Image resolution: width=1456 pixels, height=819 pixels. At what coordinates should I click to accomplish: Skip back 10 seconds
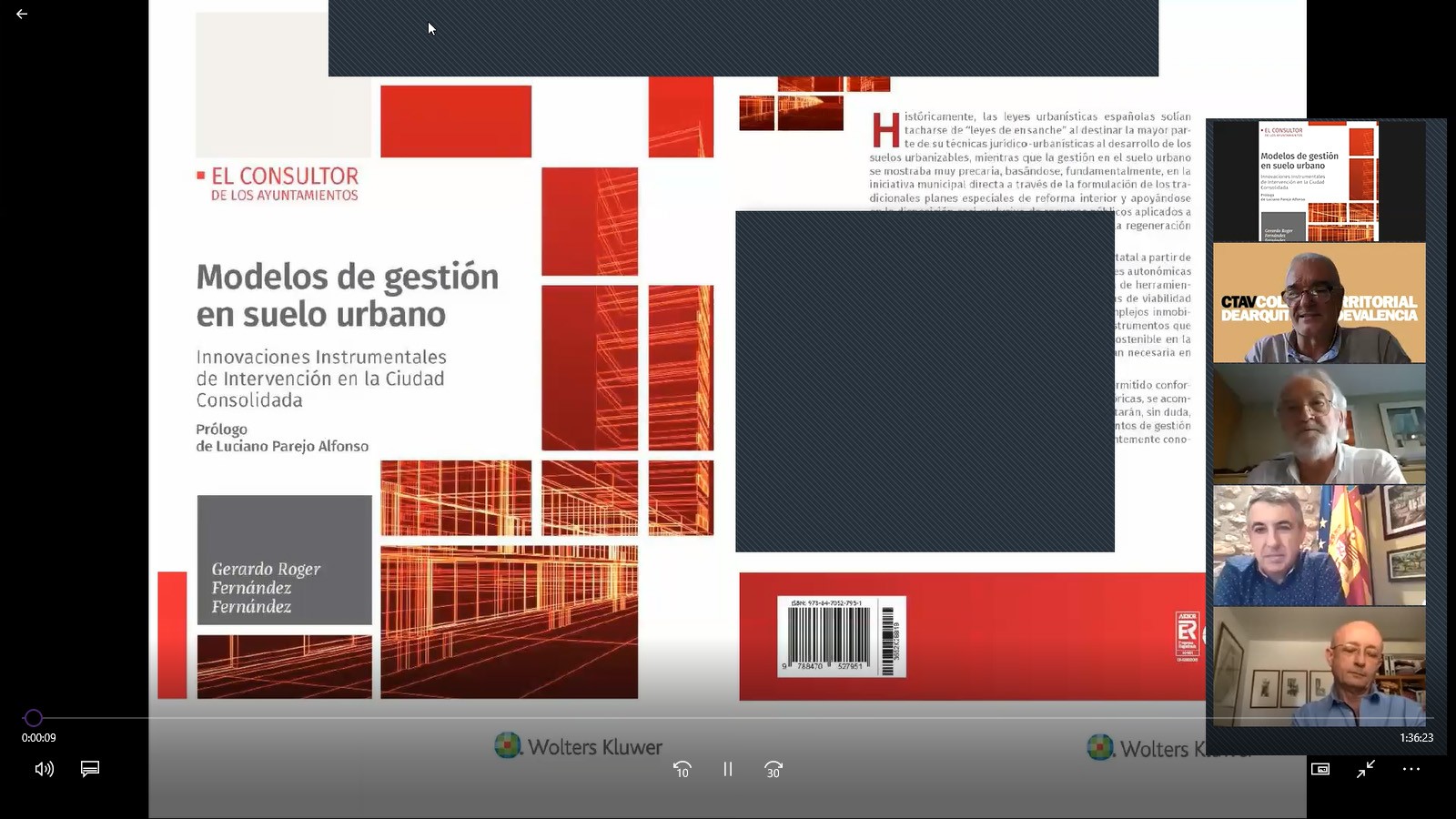[682, 769]
